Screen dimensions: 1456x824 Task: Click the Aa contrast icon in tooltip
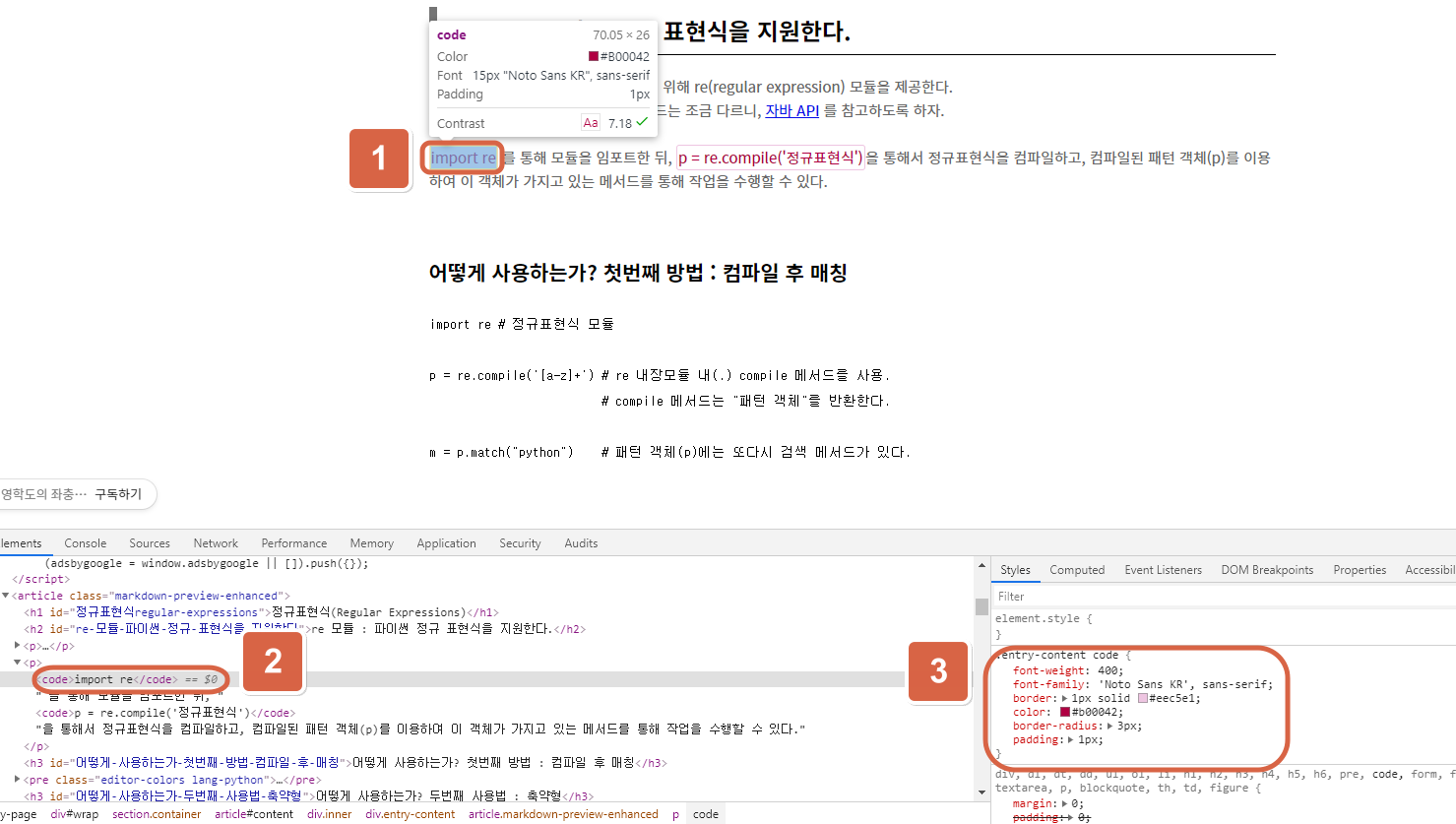(591, 123)
